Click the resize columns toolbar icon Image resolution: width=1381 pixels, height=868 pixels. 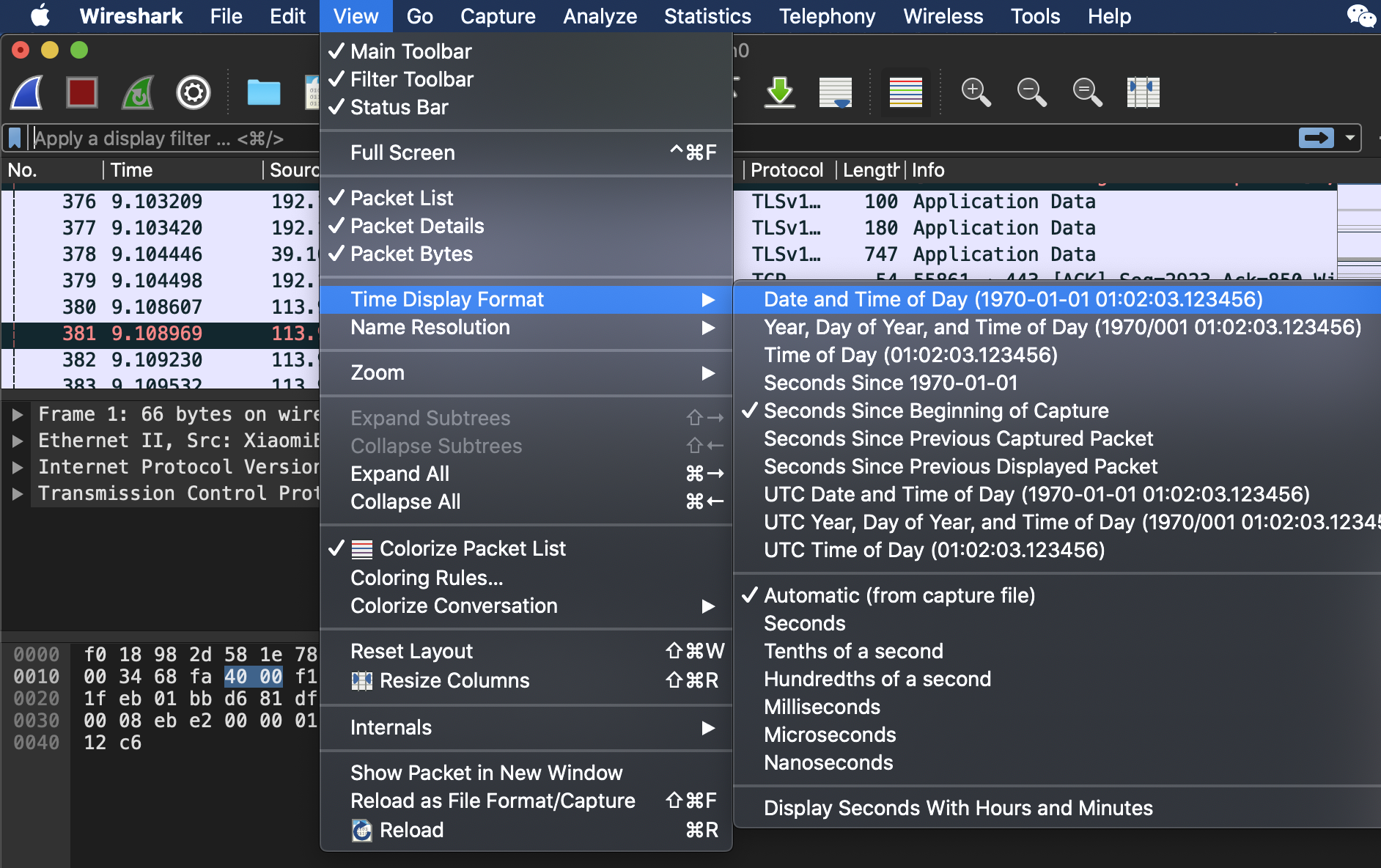[x=1143, y=92]
